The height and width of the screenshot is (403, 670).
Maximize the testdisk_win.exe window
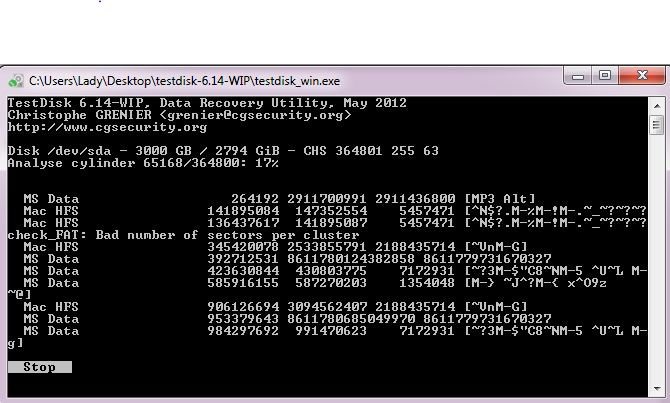605,76
